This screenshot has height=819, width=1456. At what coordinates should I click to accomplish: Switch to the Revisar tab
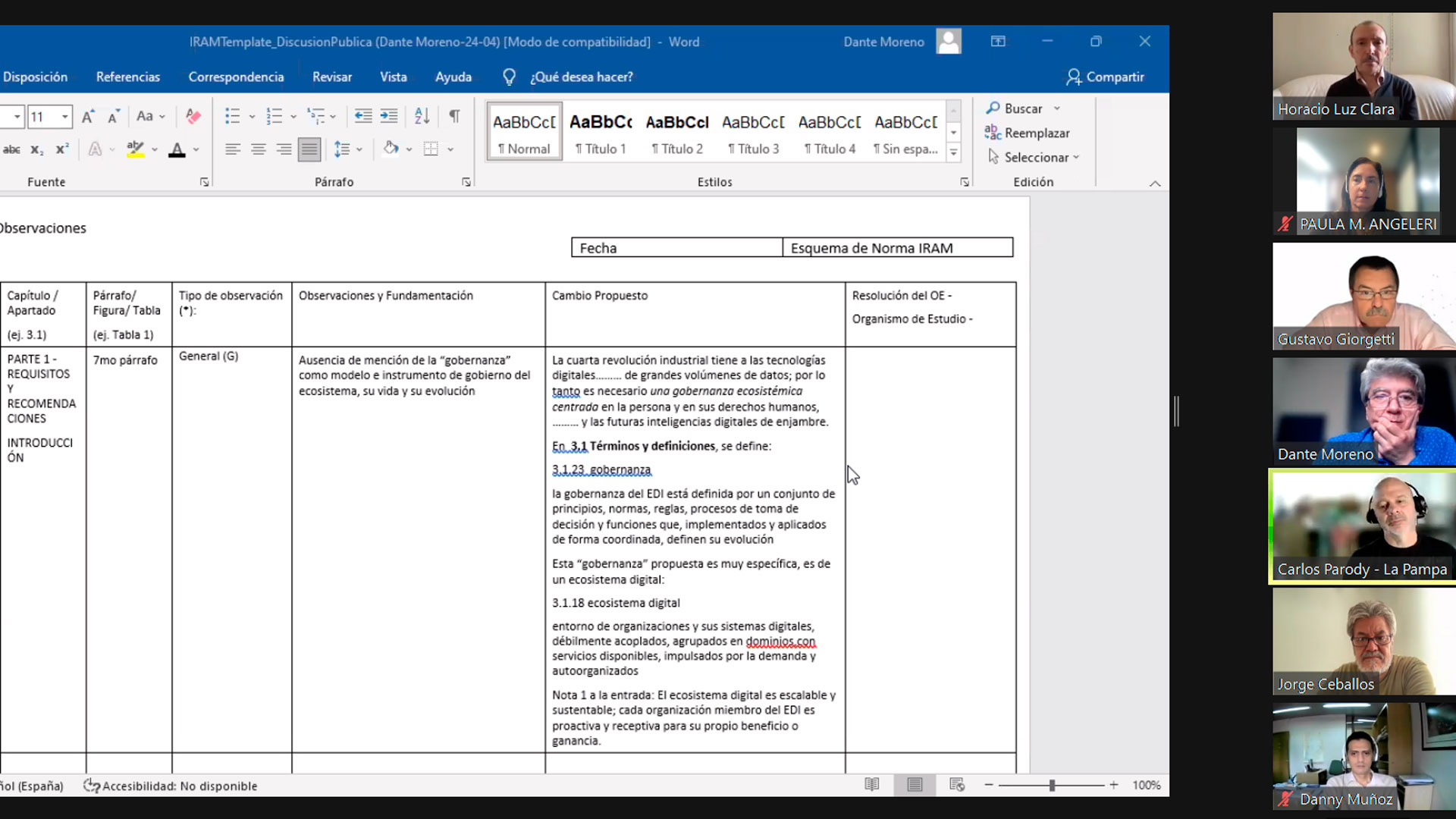(x=331, y=77)
